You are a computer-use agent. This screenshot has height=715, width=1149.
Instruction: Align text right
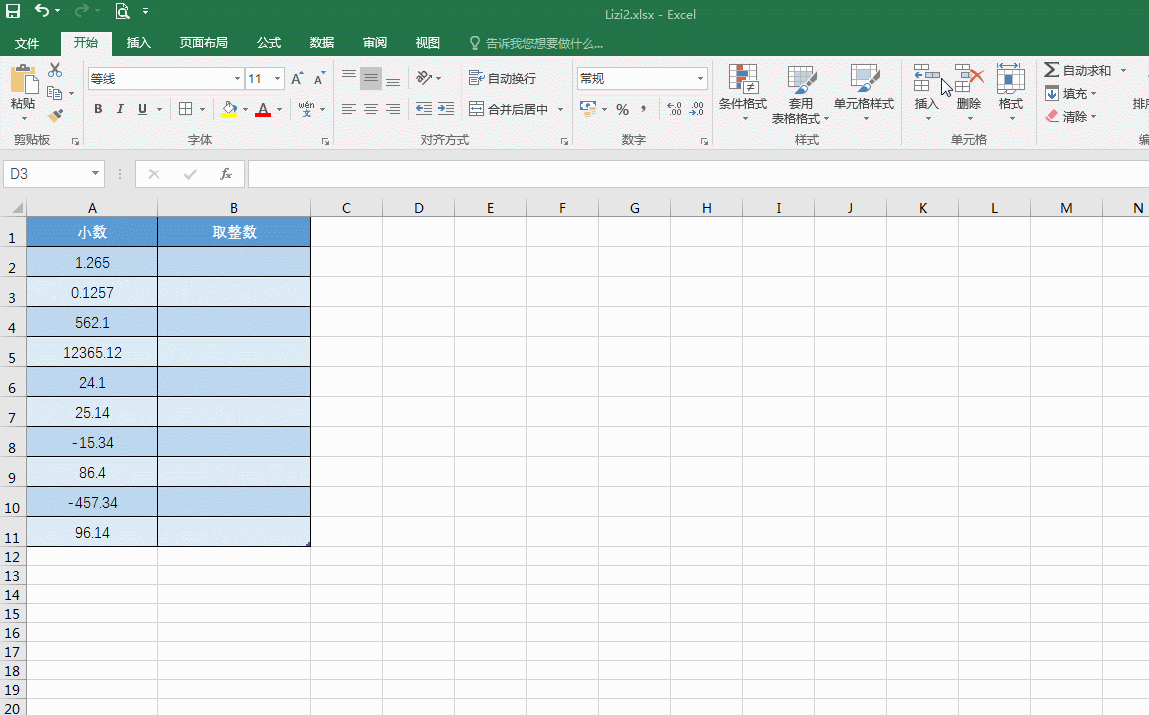tap(393, 109)
